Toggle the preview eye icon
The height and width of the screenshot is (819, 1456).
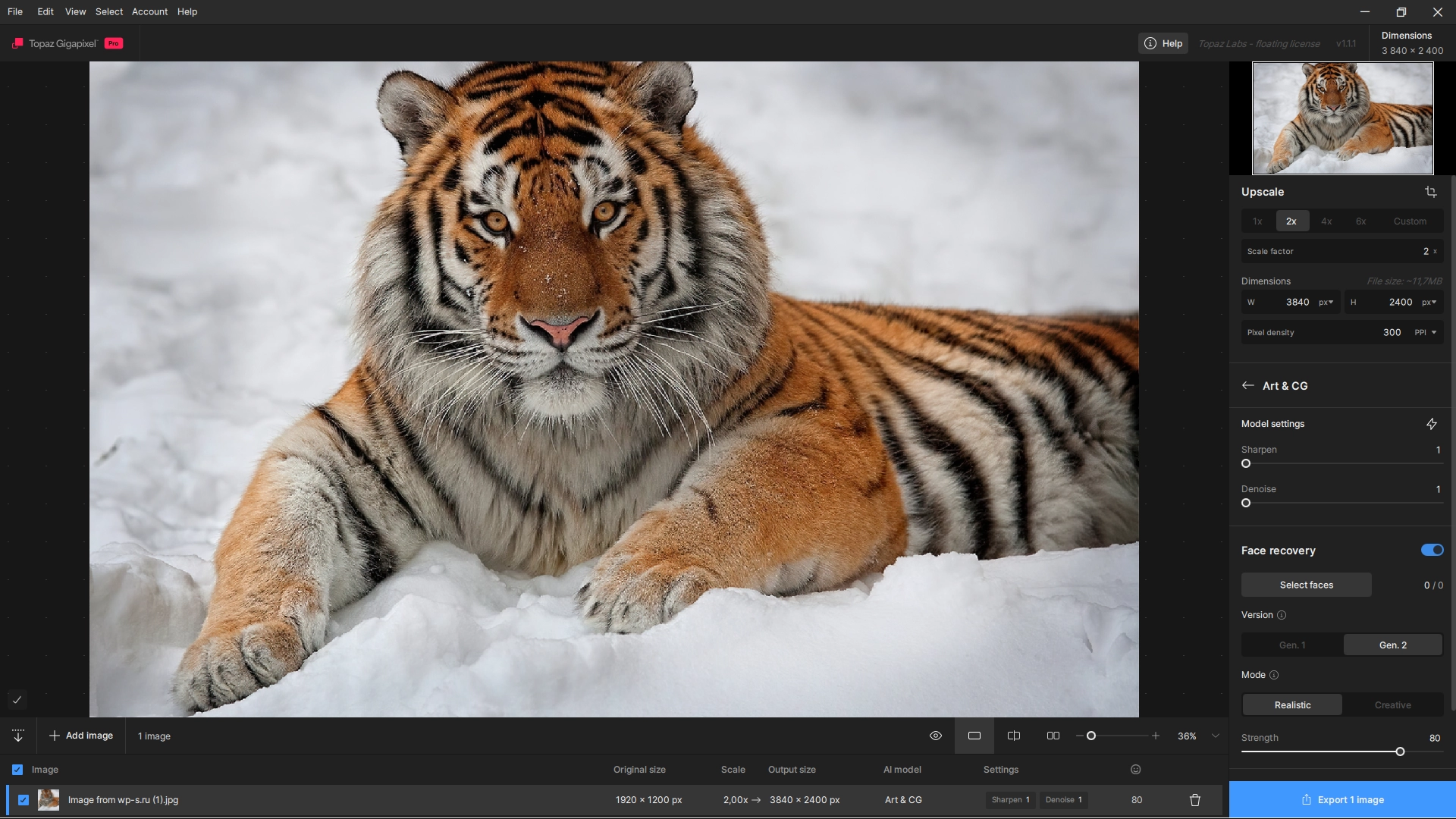pos(936,736)
